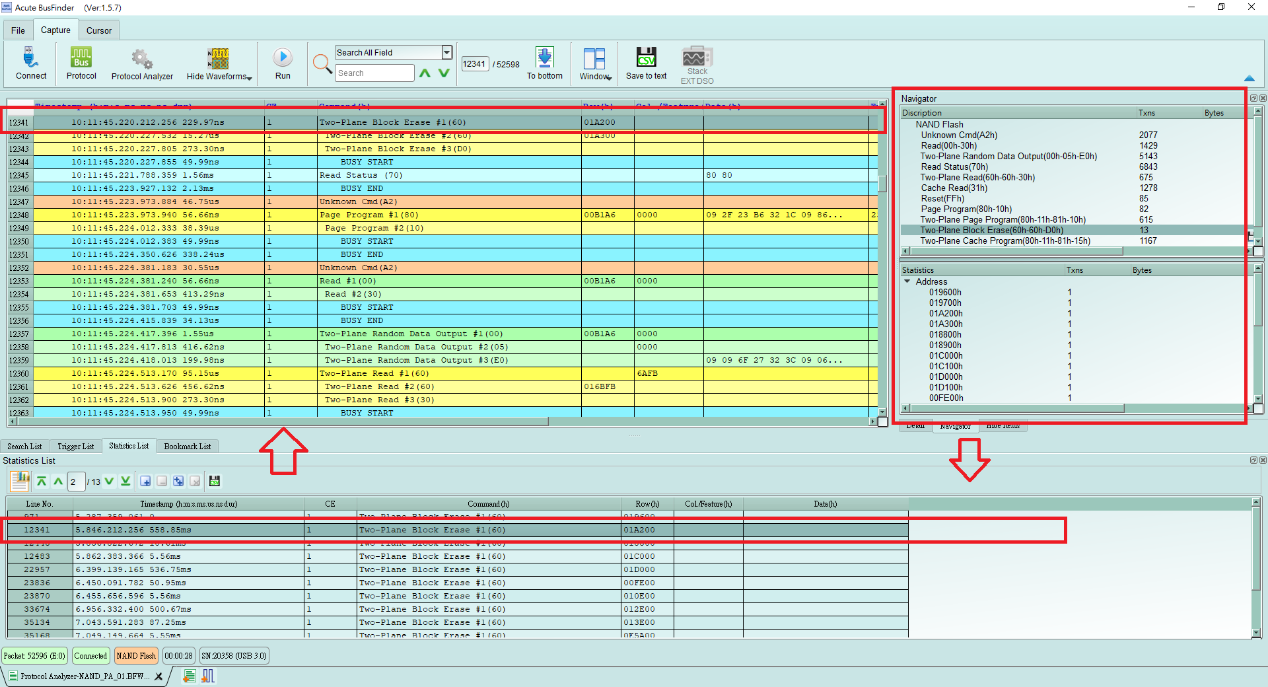Click new logic analyzer waveform icon

coord(207,676)
